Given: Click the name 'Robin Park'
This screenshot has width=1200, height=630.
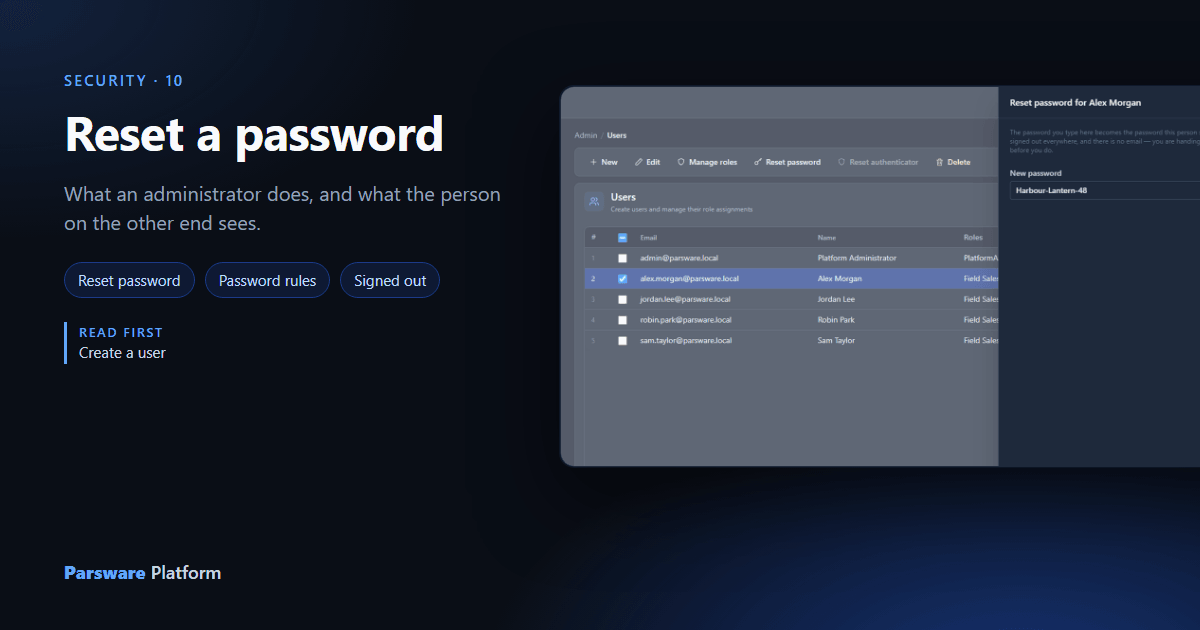Looking at the screenshot, I should (x=836, y=320).
